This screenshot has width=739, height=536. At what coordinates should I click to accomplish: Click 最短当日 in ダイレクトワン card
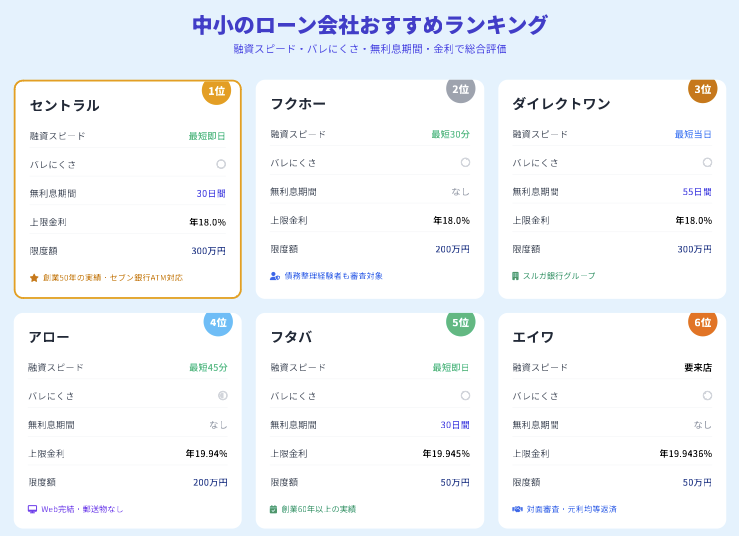point(693,134)
